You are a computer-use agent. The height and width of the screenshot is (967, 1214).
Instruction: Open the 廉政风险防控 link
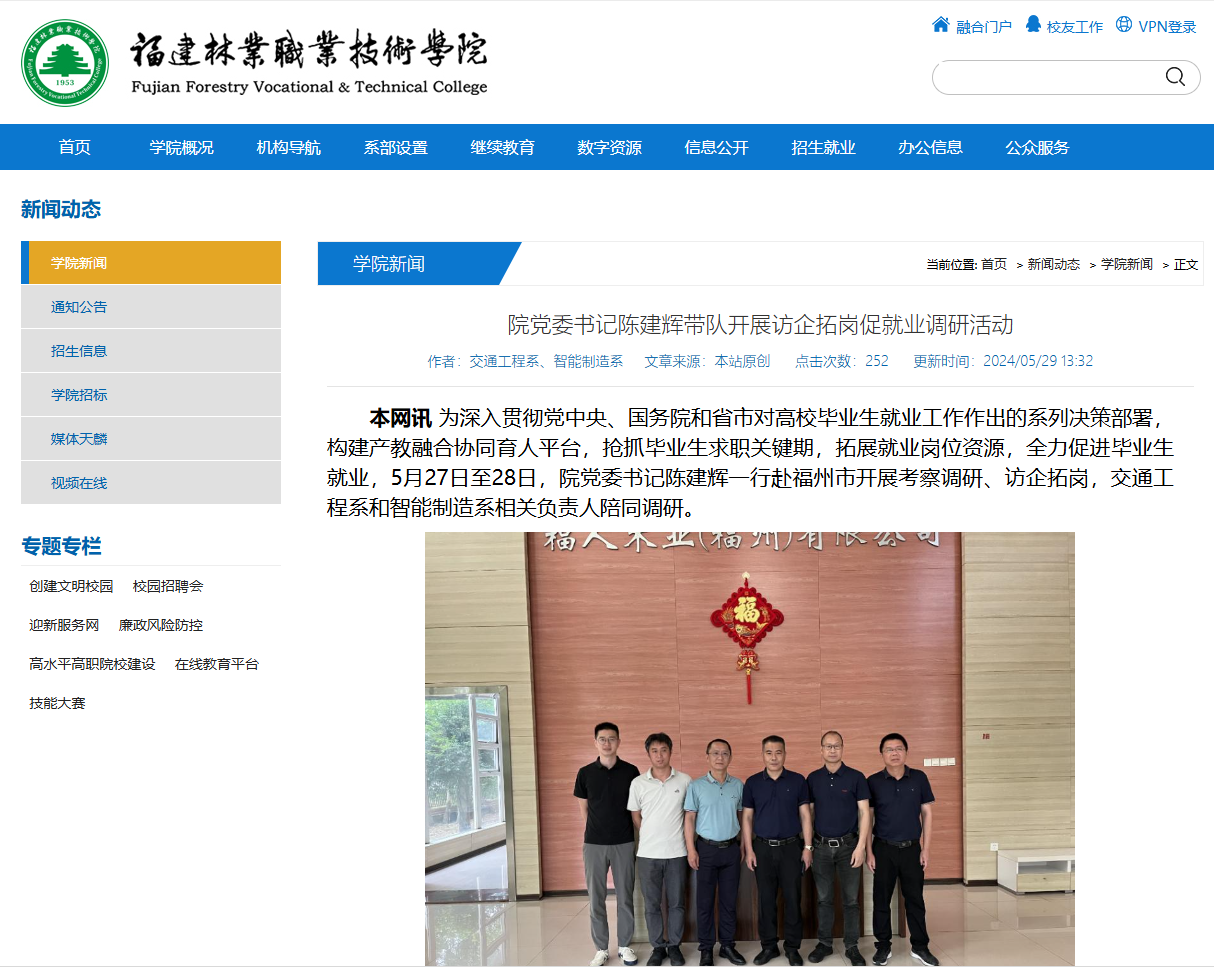tap(161, 625)
